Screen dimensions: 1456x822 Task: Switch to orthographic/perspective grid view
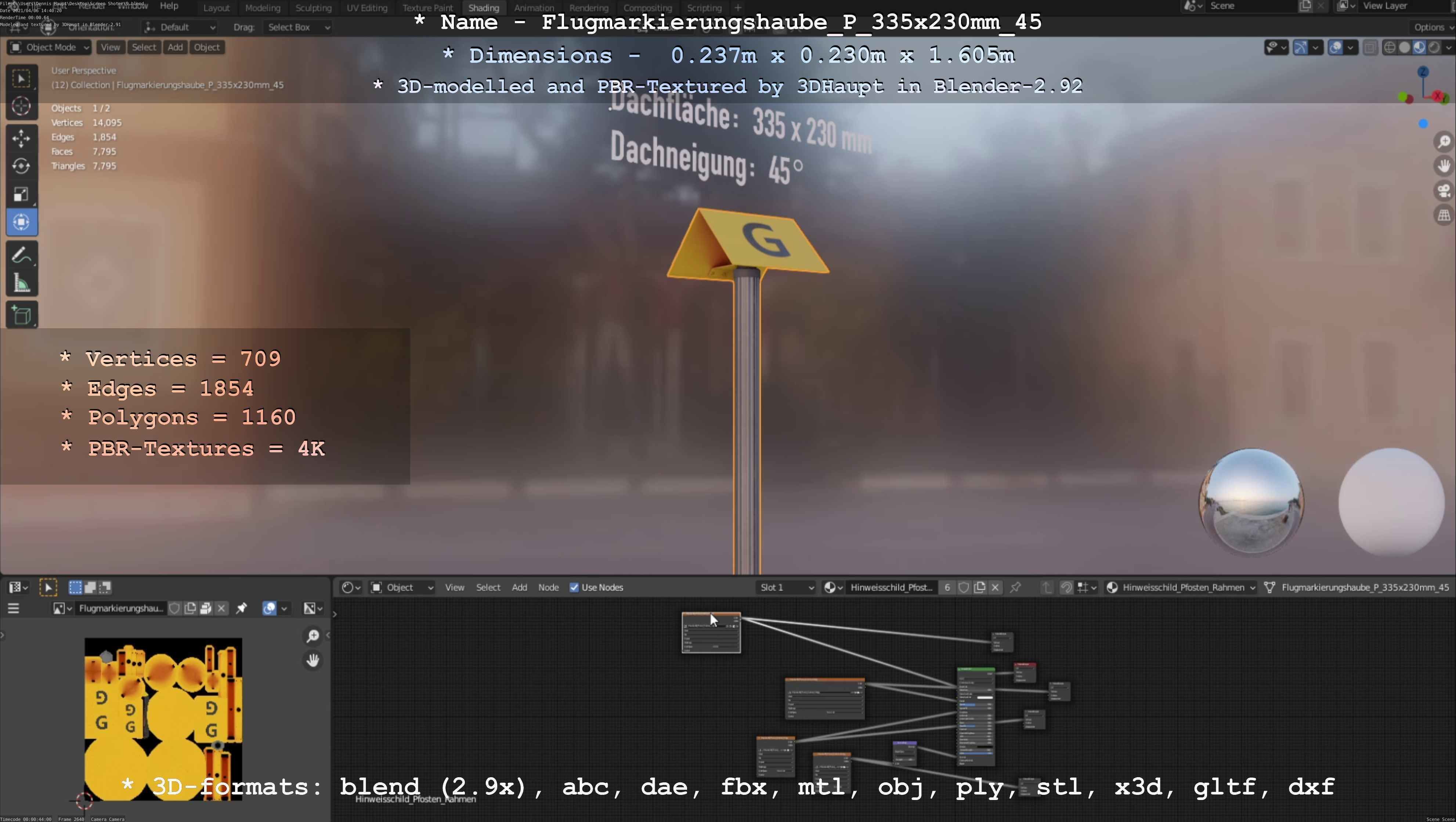[1444, 215]
